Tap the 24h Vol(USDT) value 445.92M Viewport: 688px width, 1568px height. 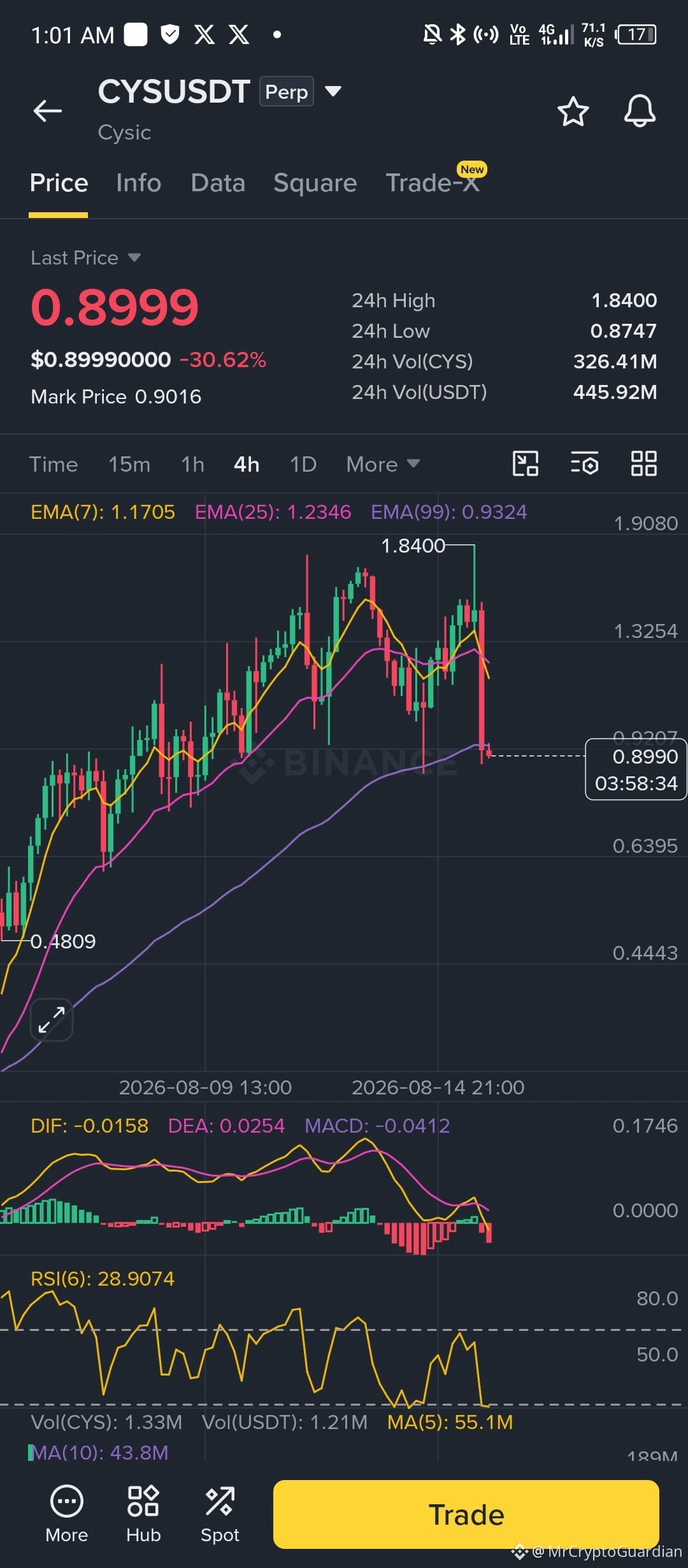pos(615,392)
